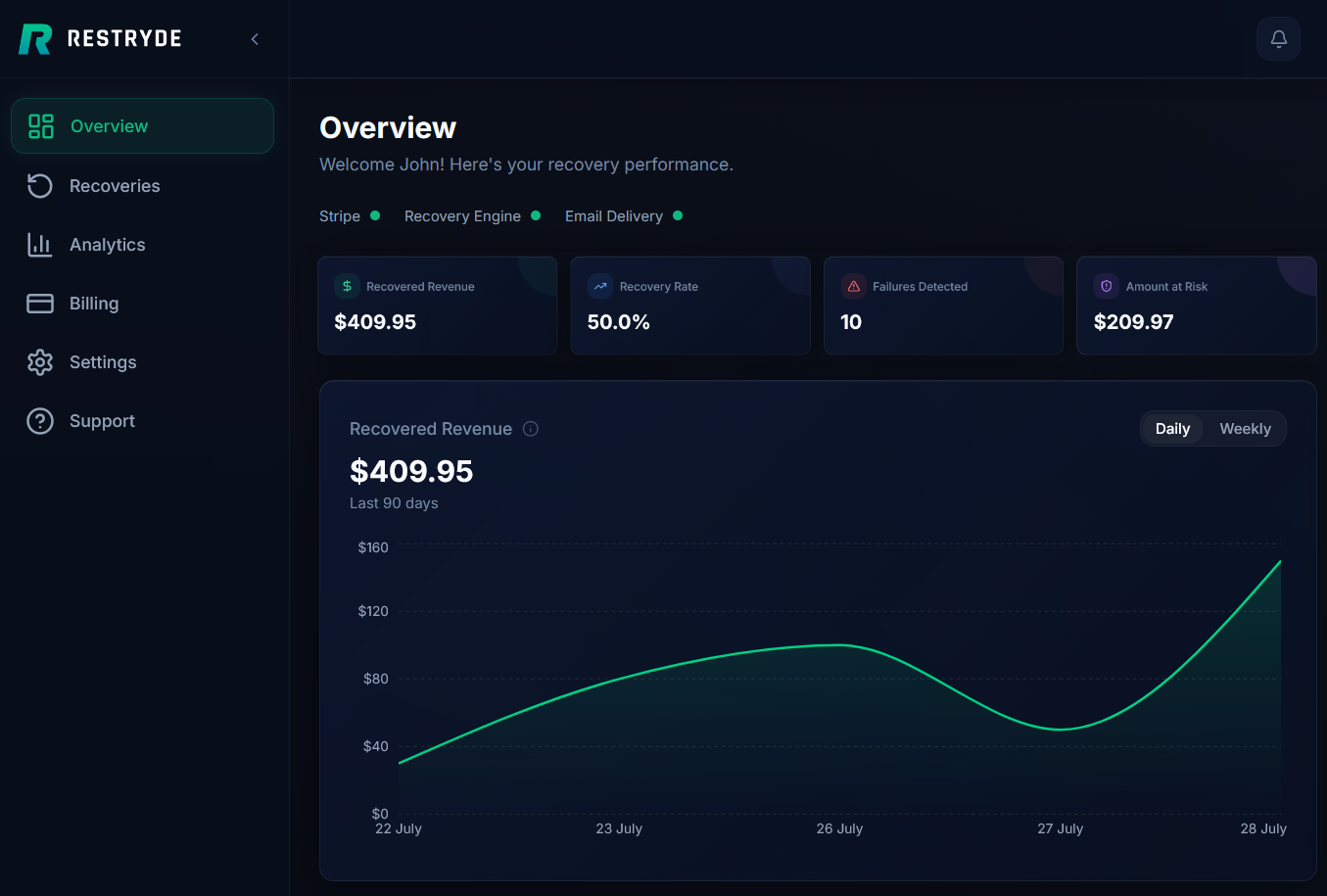The width and height of the screenshot is (1327, 896).
Task: Click the Email Delivery status dot
Action: (678, 215)
